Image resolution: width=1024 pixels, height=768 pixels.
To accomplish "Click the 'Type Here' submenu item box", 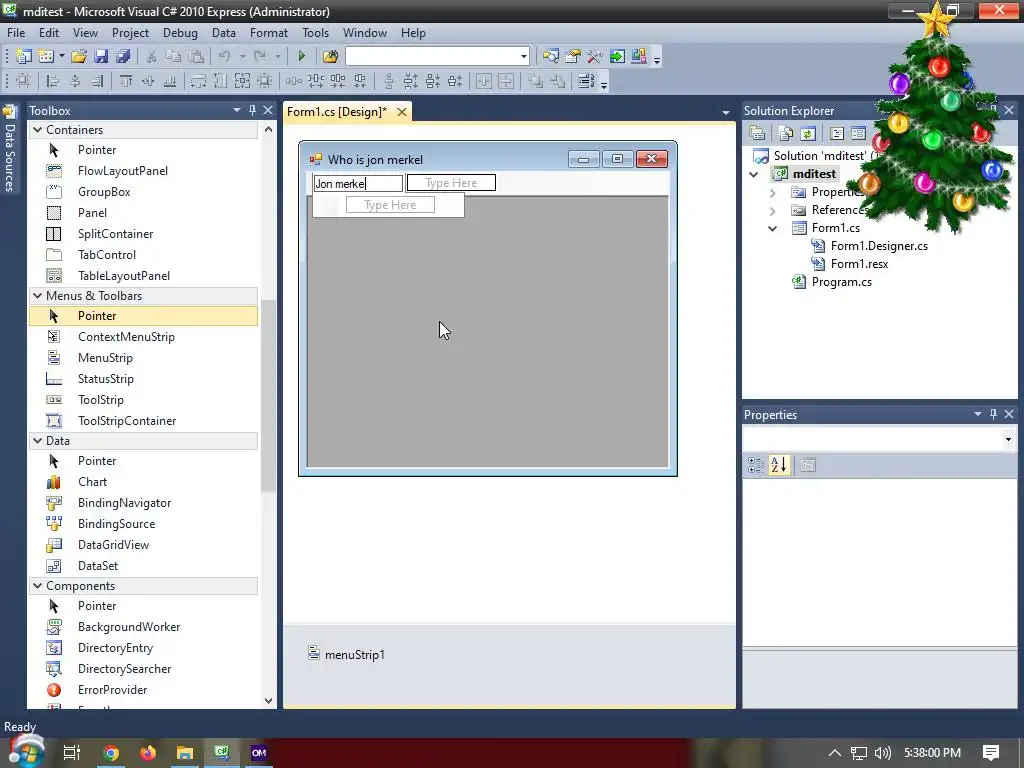I will click(390, 205).
